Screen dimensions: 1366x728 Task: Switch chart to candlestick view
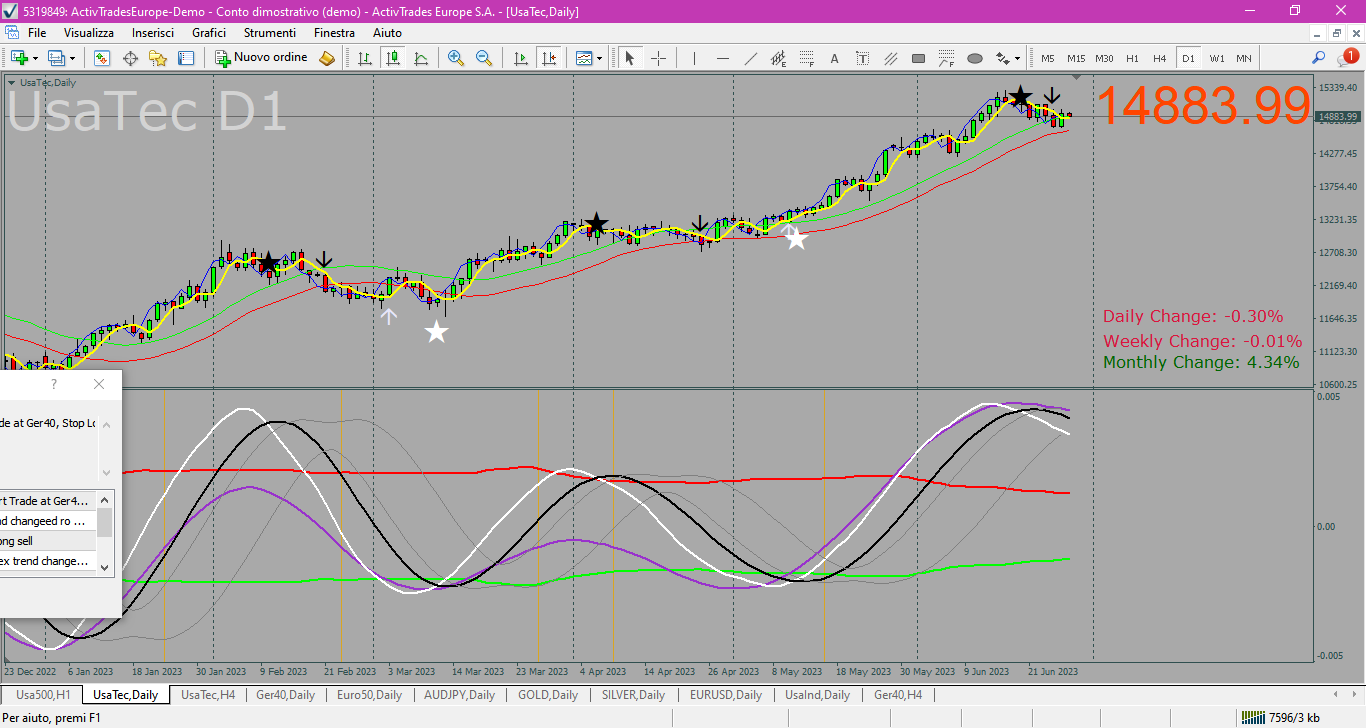click(393, 58)
